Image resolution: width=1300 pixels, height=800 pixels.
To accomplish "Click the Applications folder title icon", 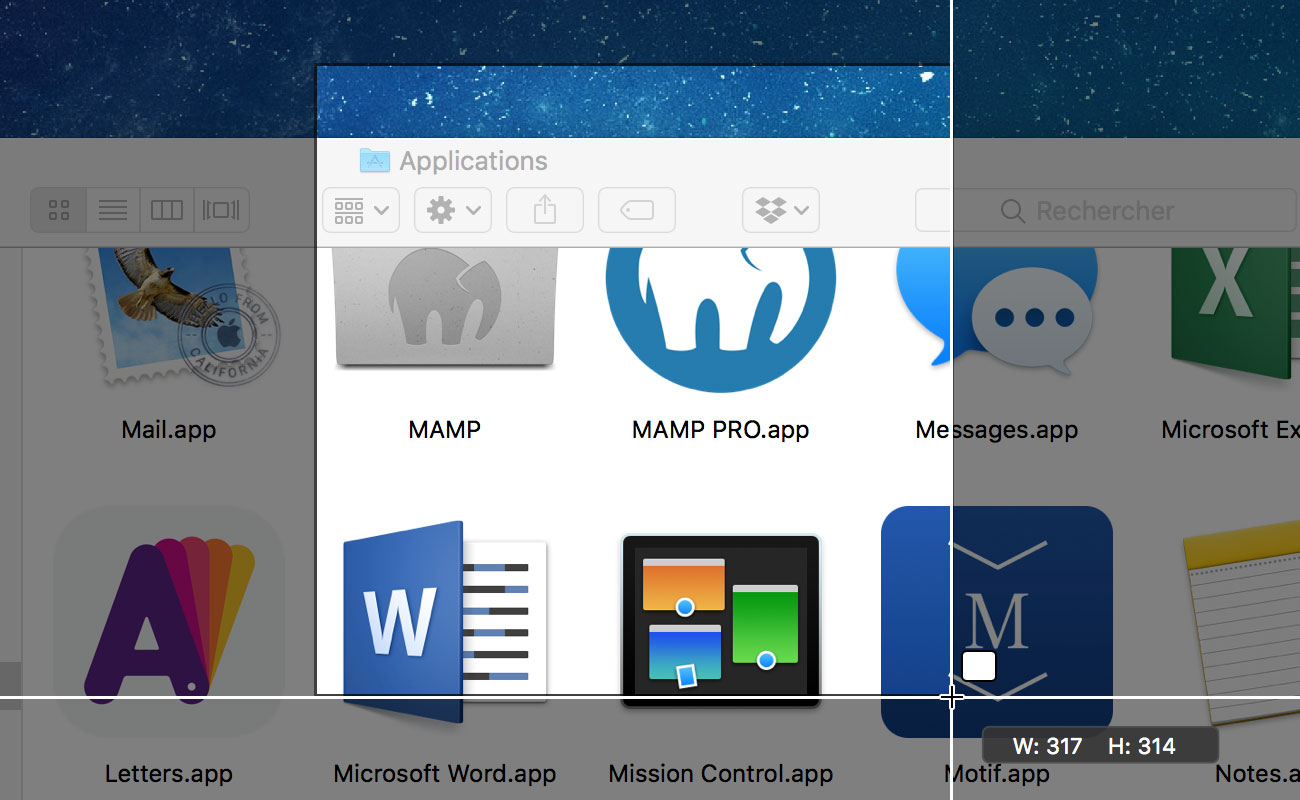I will (x=374, y=160).
